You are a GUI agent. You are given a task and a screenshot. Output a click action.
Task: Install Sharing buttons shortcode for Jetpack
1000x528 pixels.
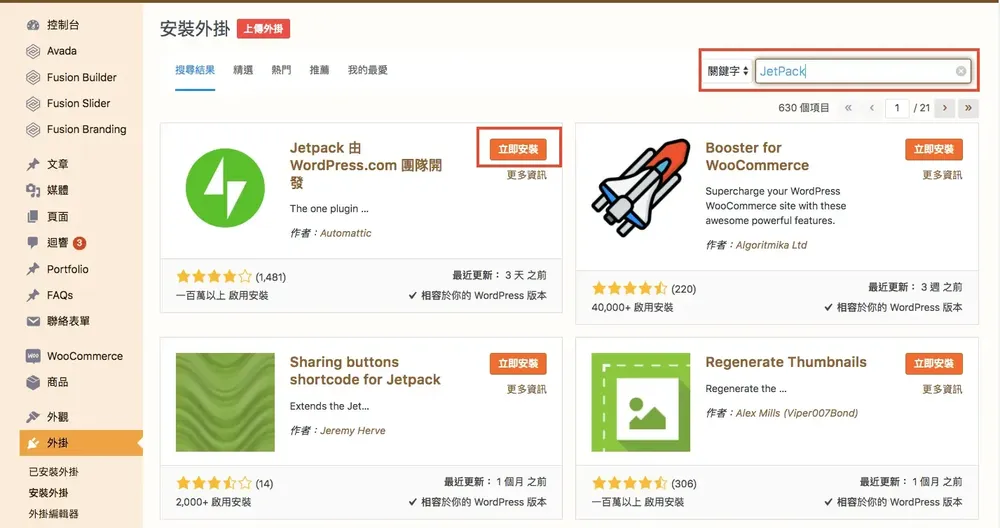coord(518,363)
